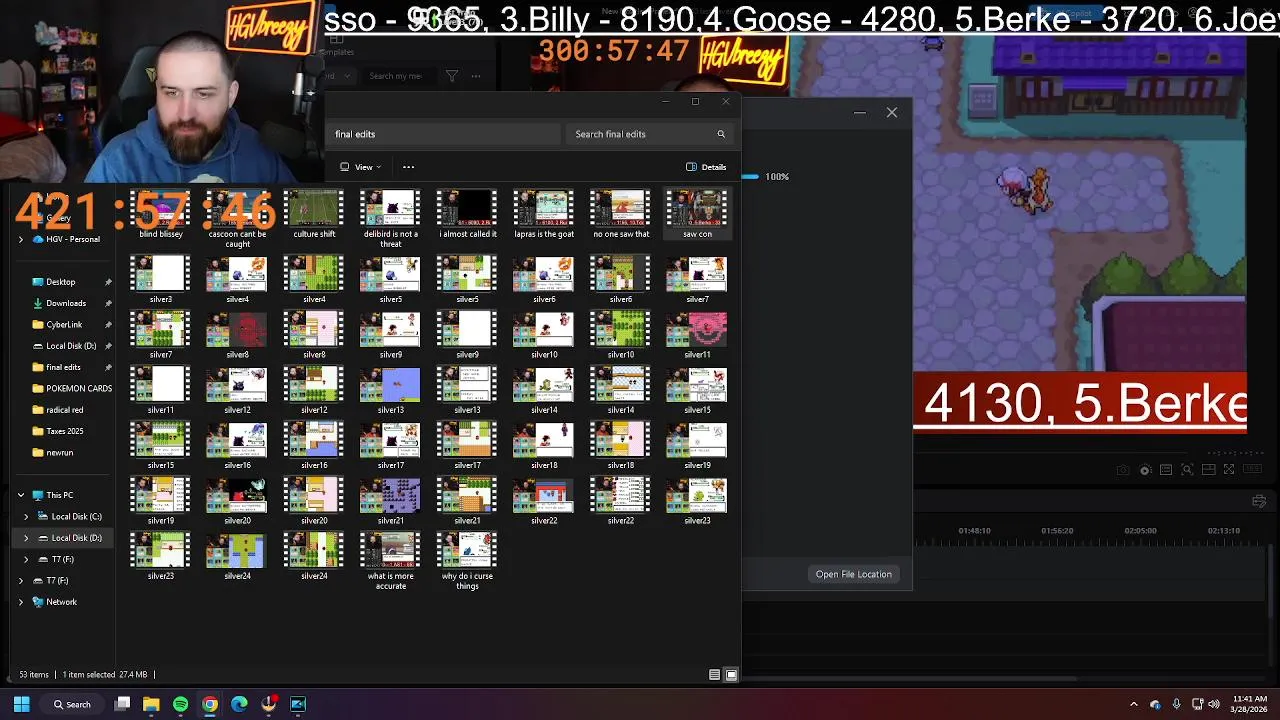Open clock and date flyout

pyautogui.click(x=1248, y=704)
